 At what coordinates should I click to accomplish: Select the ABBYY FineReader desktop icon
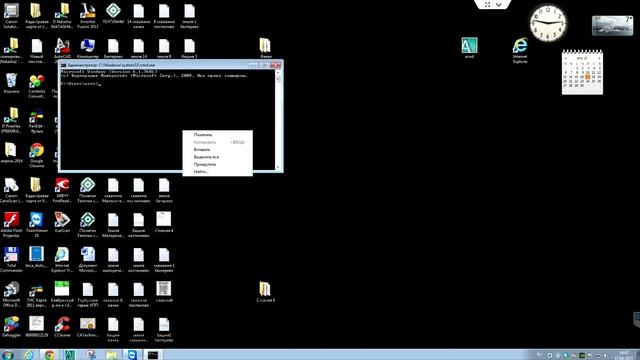[62, 190]
